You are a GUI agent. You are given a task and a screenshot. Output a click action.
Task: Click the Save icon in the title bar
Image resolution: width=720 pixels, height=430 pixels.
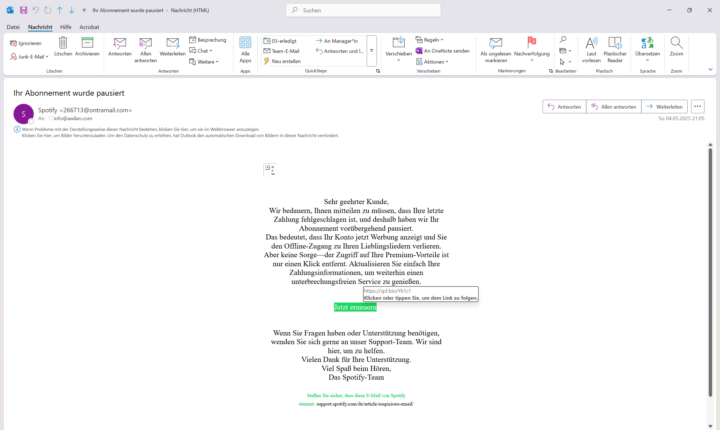[23, 10]
